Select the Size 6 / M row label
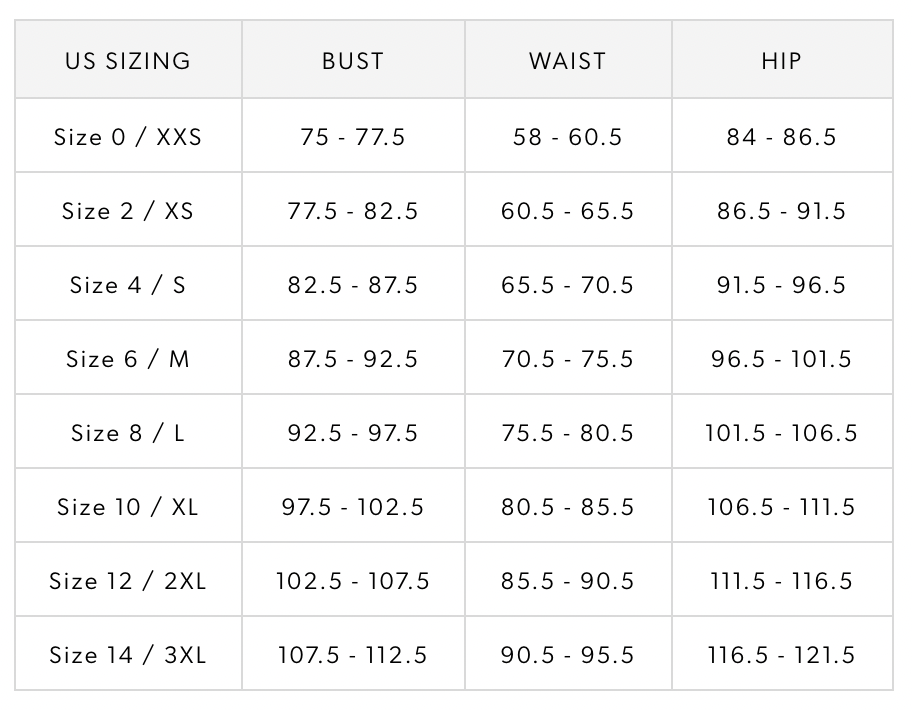 point(128,359)
